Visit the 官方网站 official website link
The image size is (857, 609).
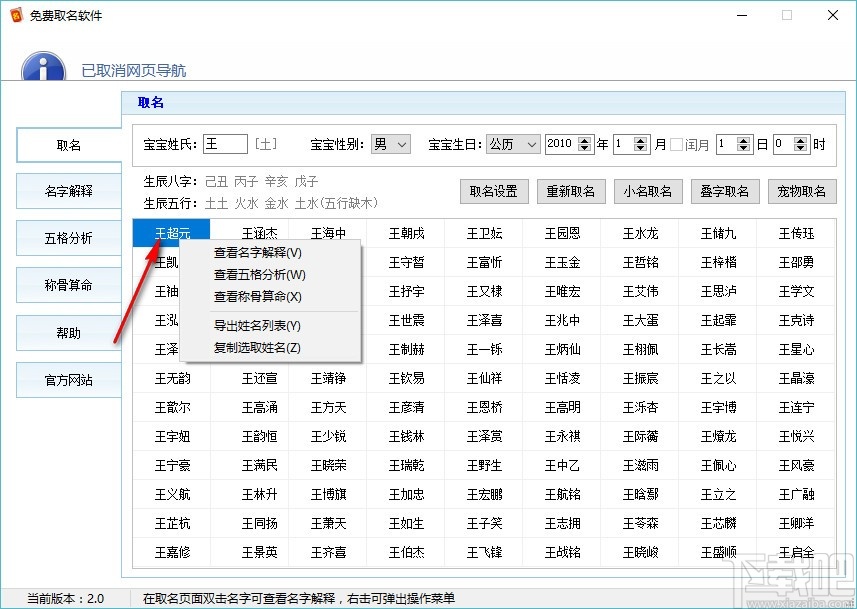pyautogui.click(x=68, y=379)
